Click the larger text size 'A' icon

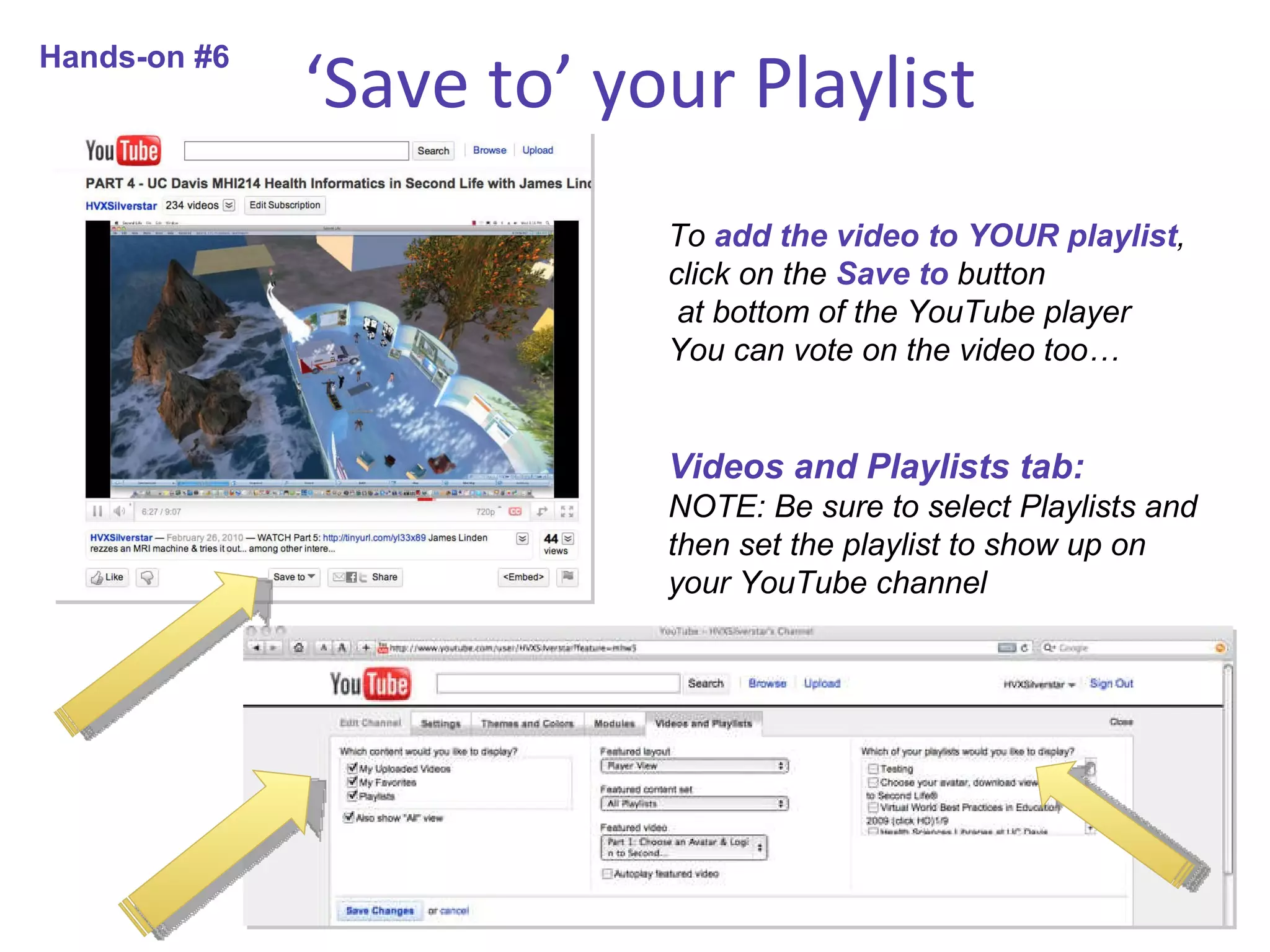pyautogui.click(x=342, y=648)
